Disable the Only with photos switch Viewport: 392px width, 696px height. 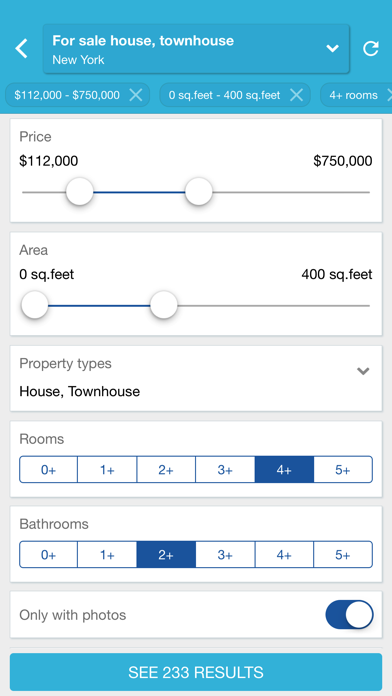point(349,615)
